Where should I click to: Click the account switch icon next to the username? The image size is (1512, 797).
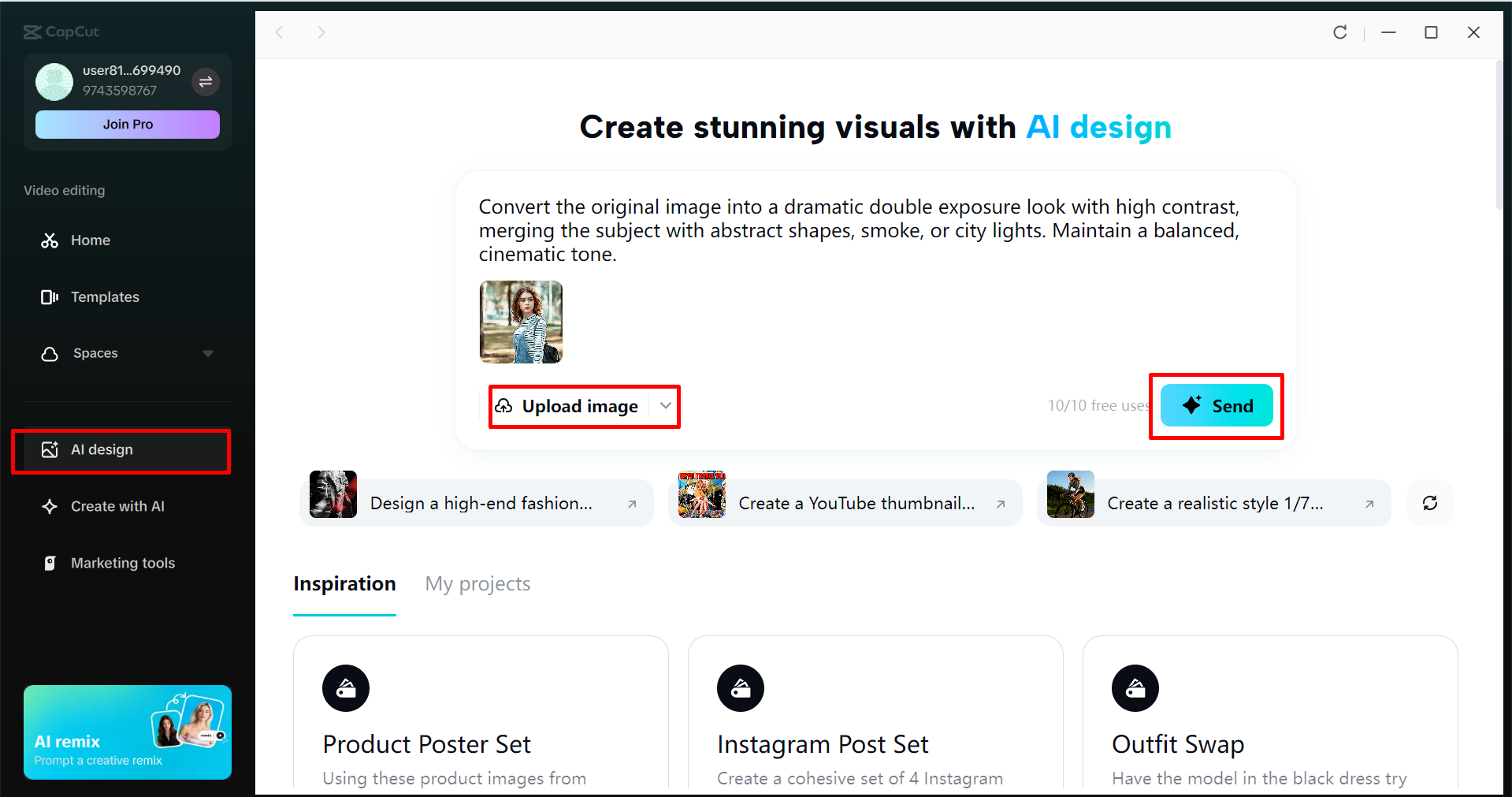[206, 81]
